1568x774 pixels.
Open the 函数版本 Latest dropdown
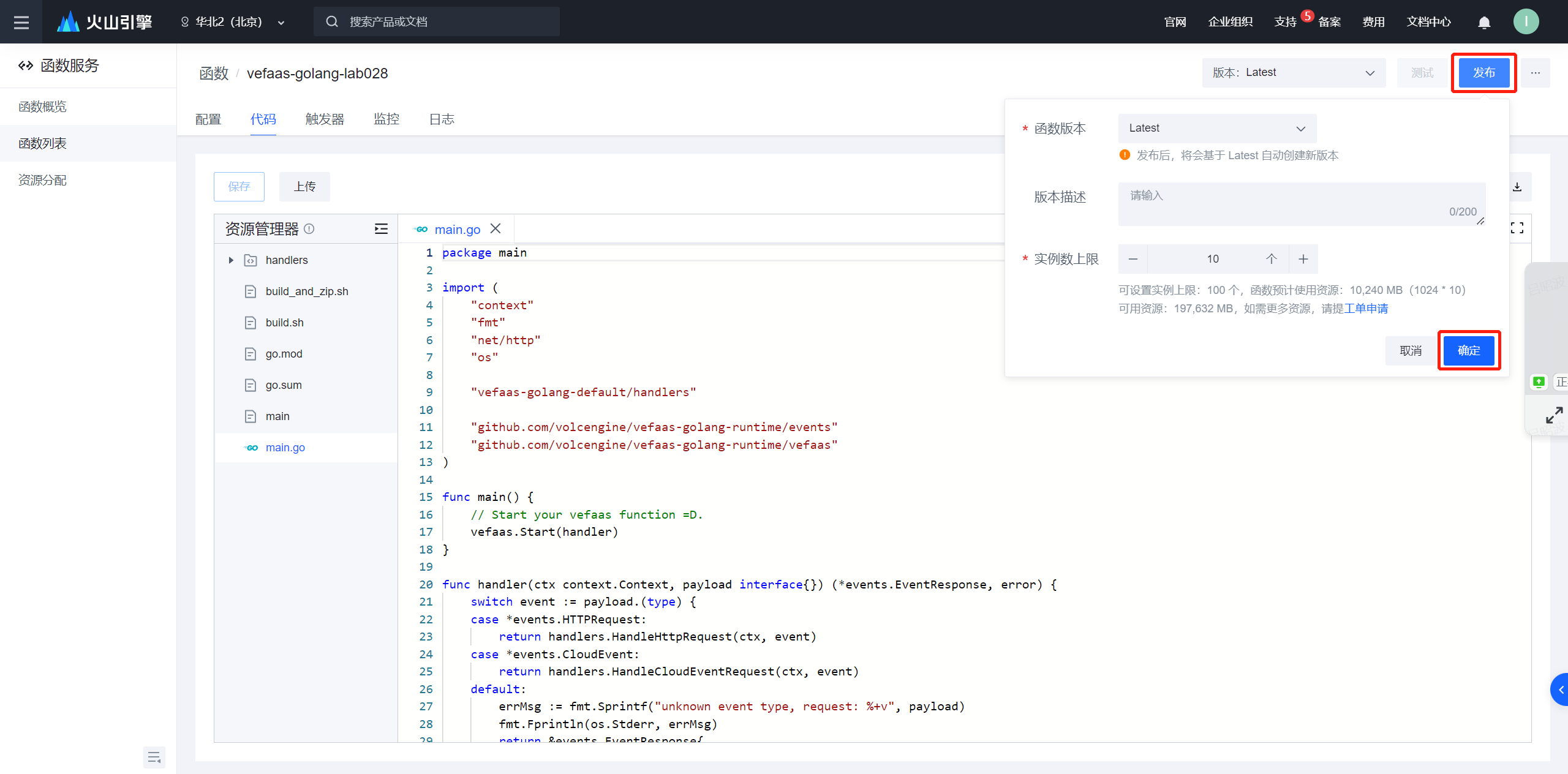click(1216, 129)
